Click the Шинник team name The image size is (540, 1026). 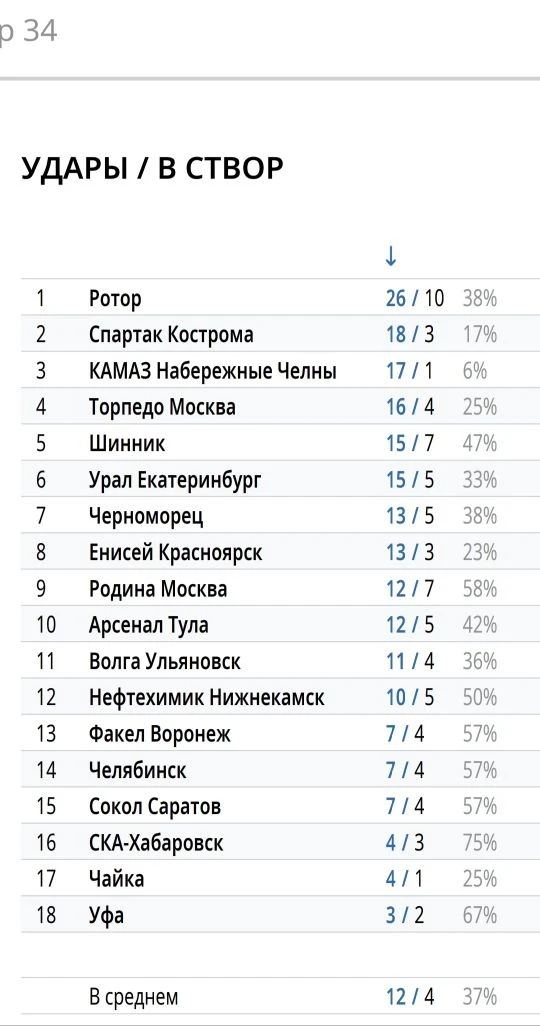click(x=127, y=444)
